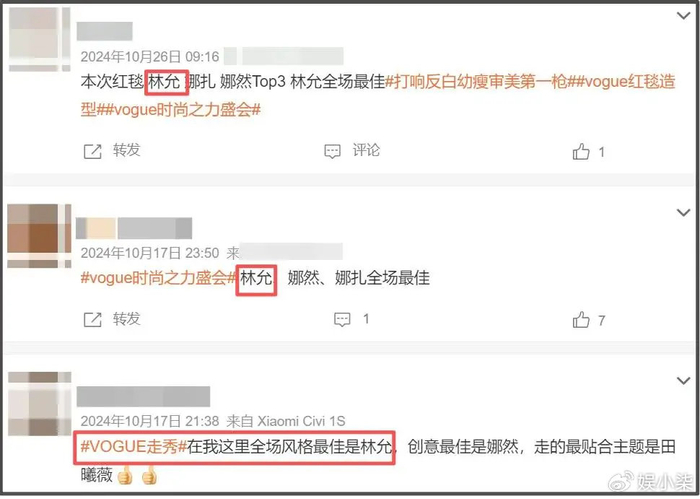This screenshot has width=700, height=499.
Task: Like the second post with 7 likes
Action: [x=581, y=320]
